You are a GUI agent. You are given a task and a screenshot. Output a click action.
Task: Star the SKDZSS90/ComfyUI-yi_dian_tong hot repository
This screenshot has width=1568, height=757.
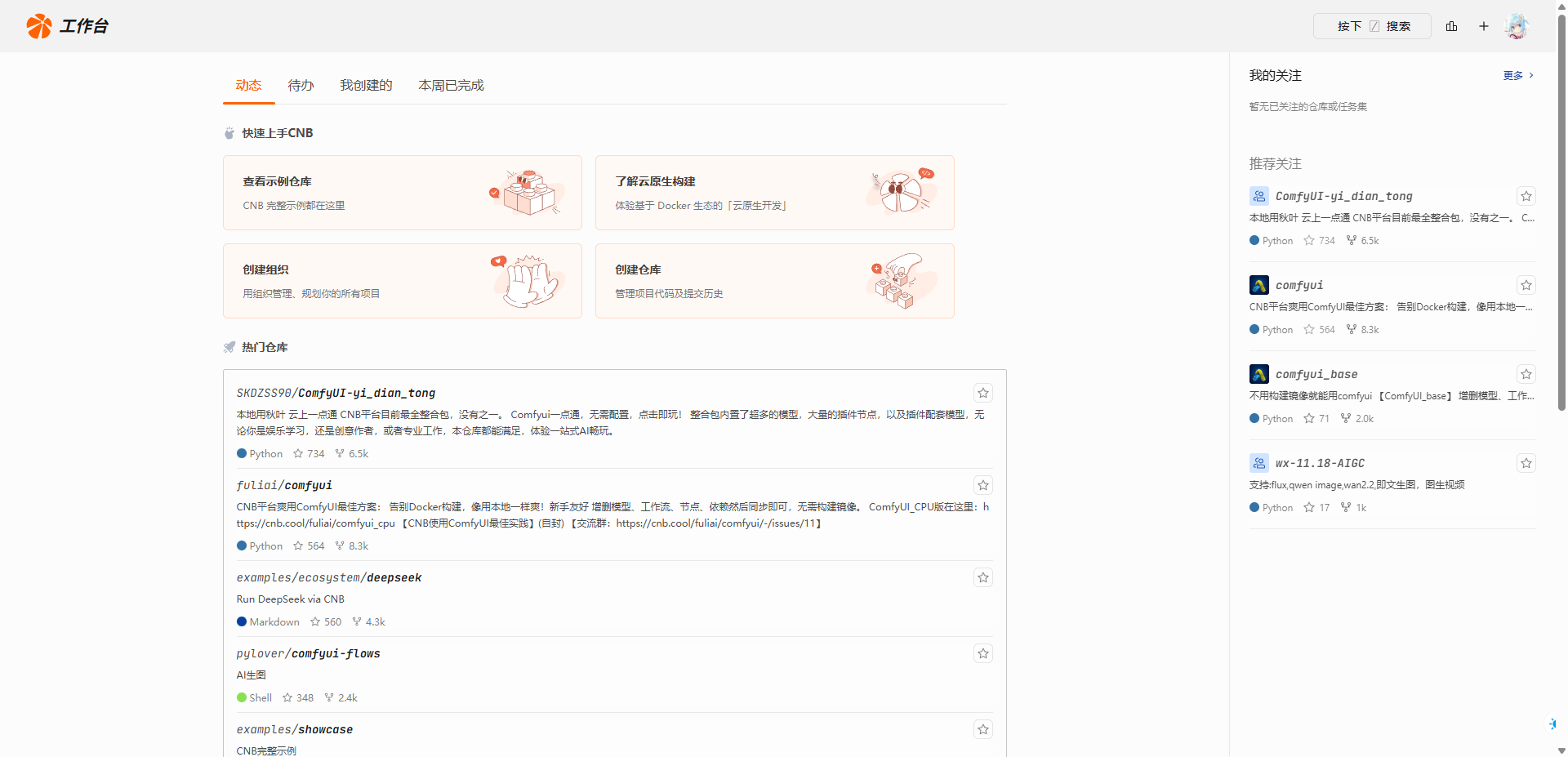983,393
